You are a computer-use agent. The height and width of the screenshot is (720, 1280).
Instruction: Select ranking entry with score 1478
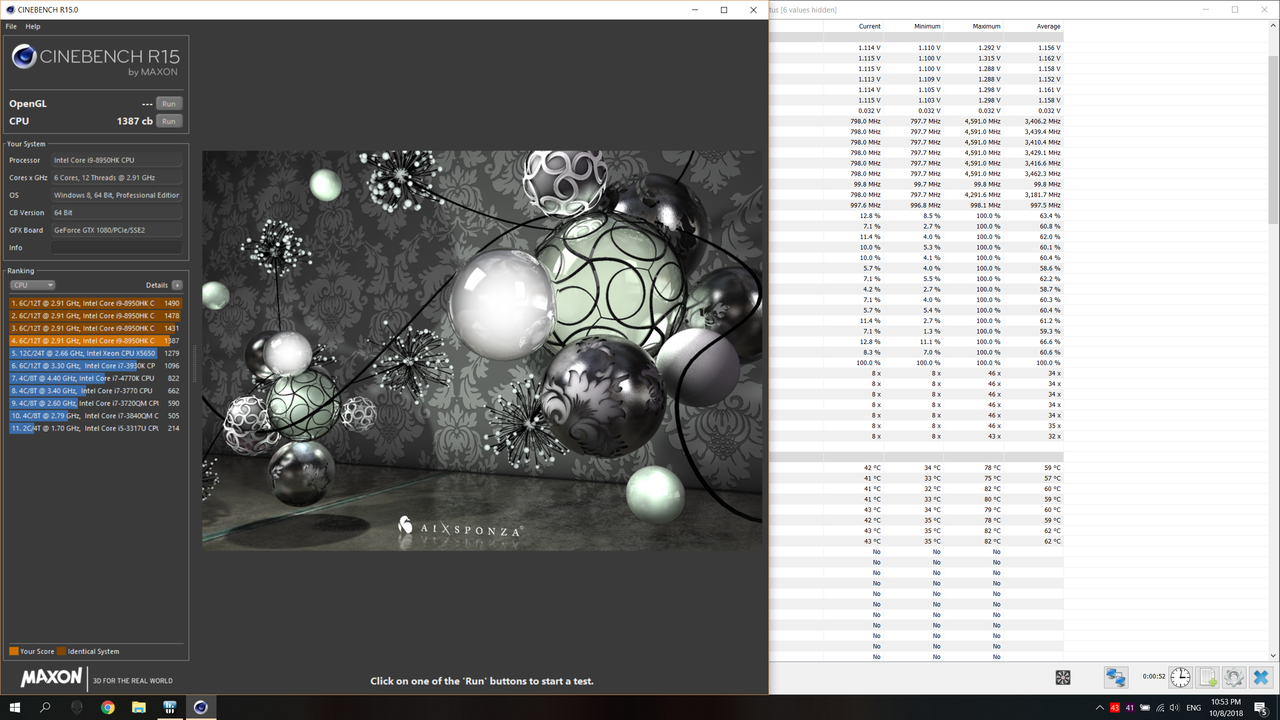click(96, 316)
